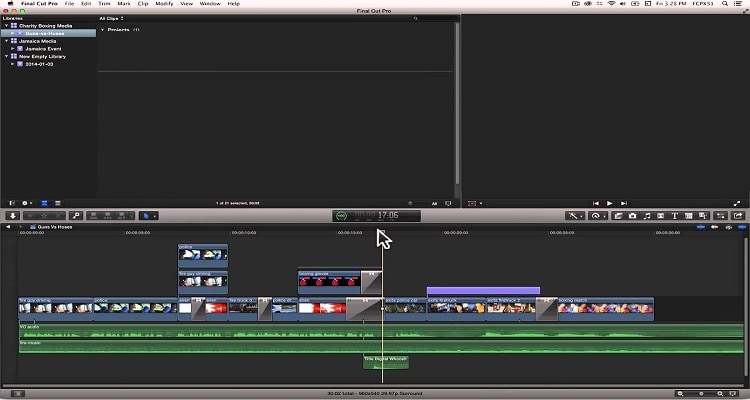Select the boxing match clip thumbnail
750x400 pixels.
click(x=606, y=308)
